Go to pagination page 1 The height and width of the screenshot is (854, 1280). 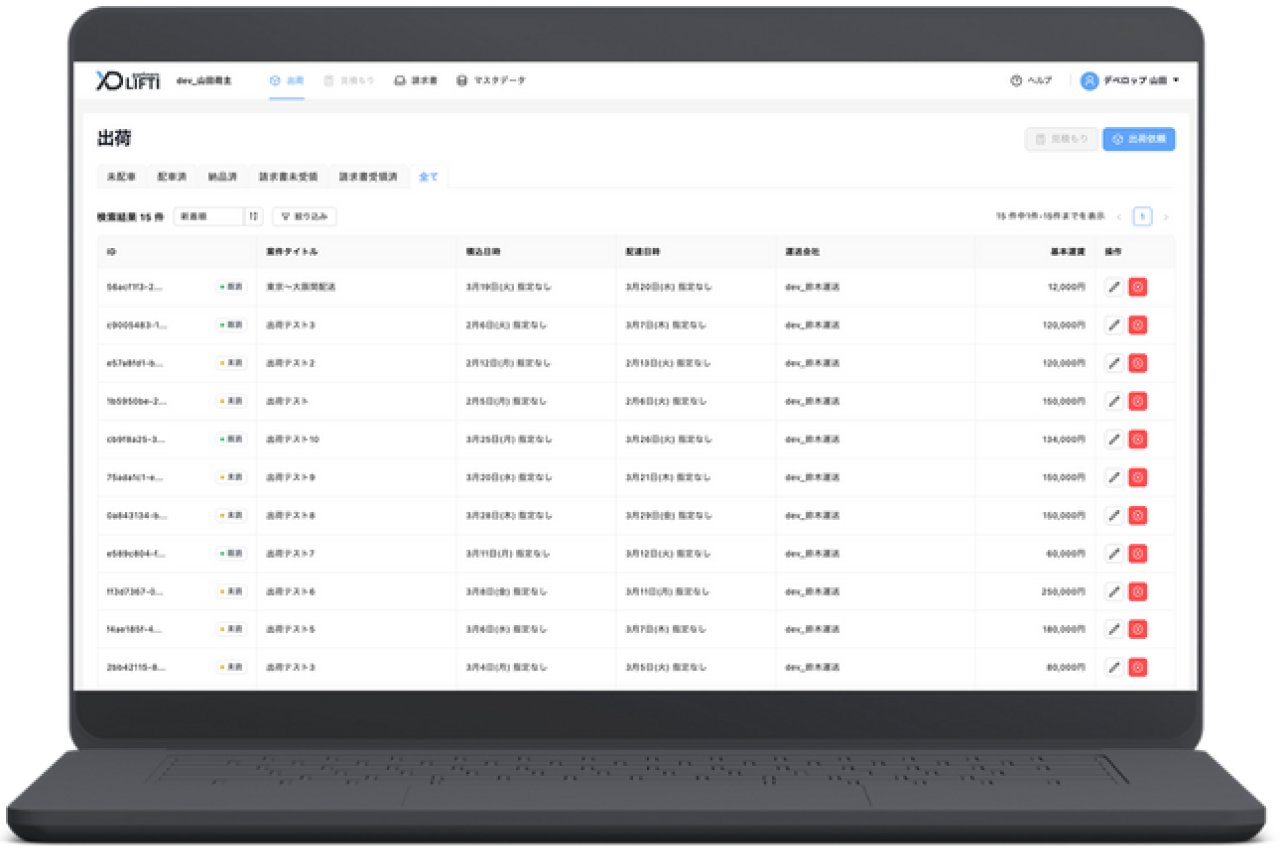pyautogui.click(x=1142, y=216)
